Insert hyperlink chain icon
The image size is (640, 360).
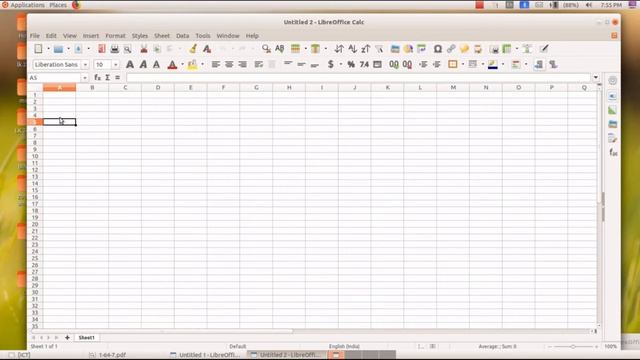point(451,49)
